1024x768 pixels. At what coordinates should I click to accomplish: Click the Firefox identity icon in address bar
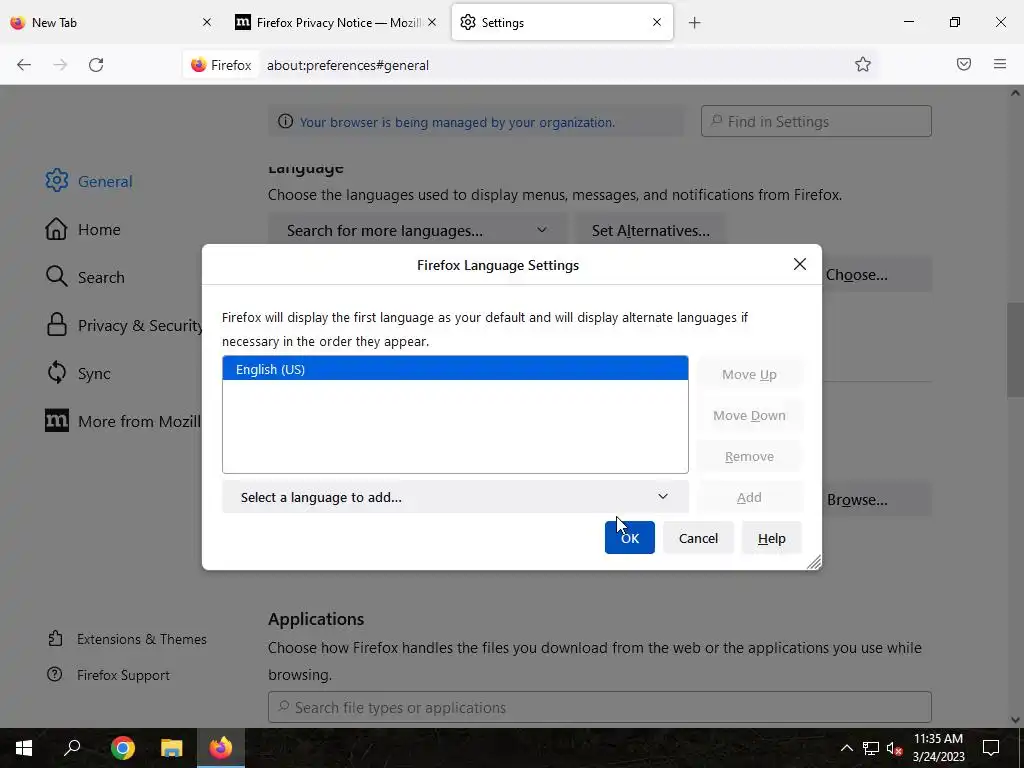point(199,65)
